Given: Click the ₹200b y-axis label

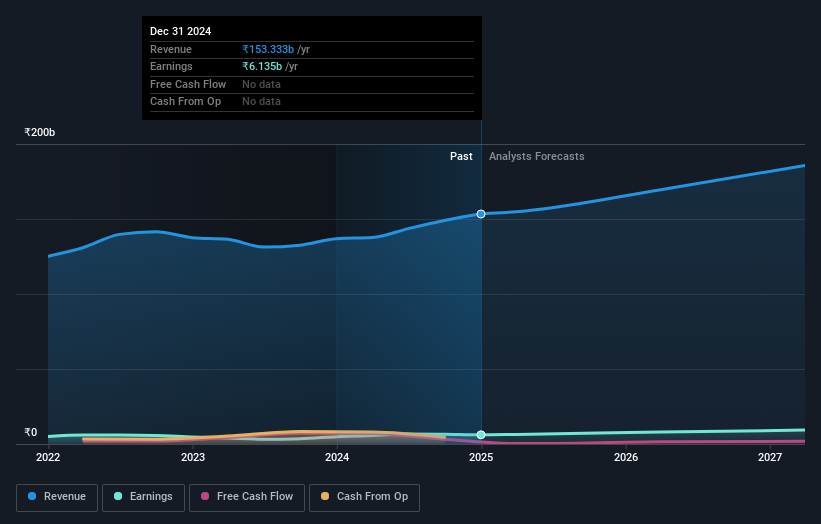Looking at the screenshot, I should (x=39, y=132).
